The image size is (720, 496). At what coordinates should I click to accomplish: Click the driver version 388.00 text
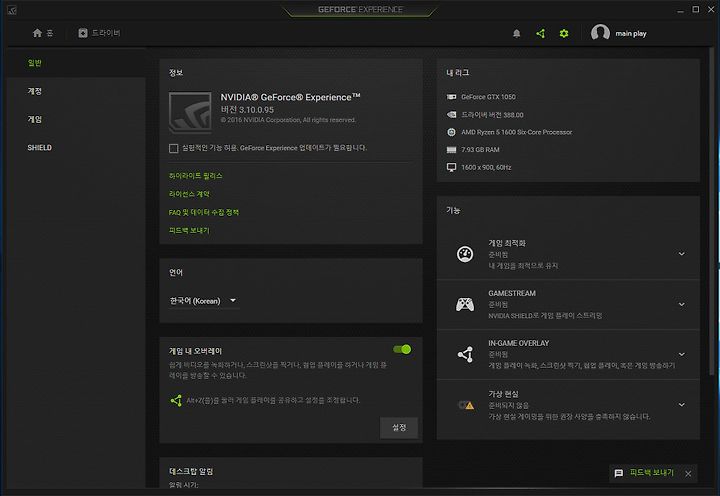(492, 115)
